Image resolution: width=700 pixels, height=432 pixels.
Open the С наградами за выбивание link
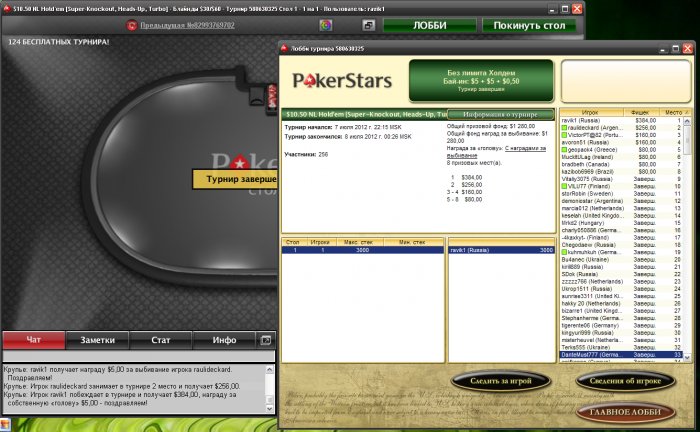tap(496, 152)
